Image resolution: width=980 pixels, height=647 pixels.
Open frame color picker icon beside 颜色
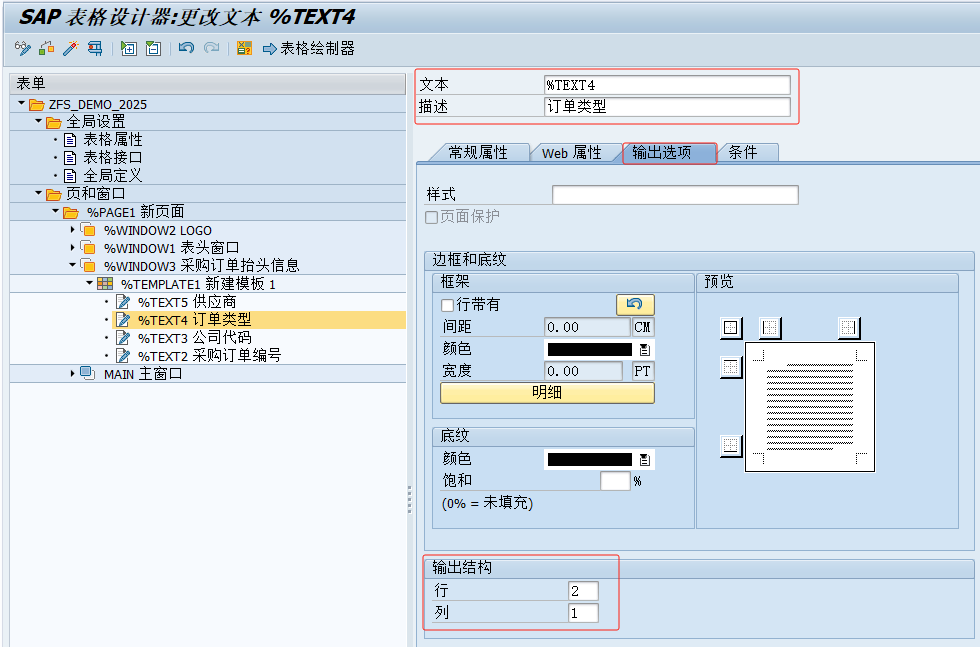pos(645,349)
